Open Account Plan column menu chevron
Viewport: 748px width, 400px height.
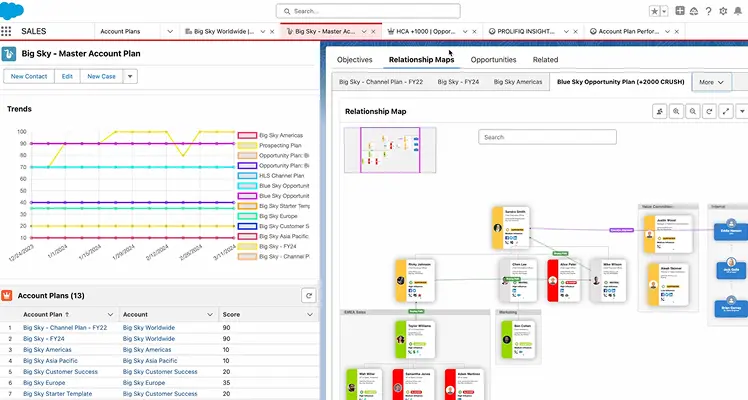(110, 315)
